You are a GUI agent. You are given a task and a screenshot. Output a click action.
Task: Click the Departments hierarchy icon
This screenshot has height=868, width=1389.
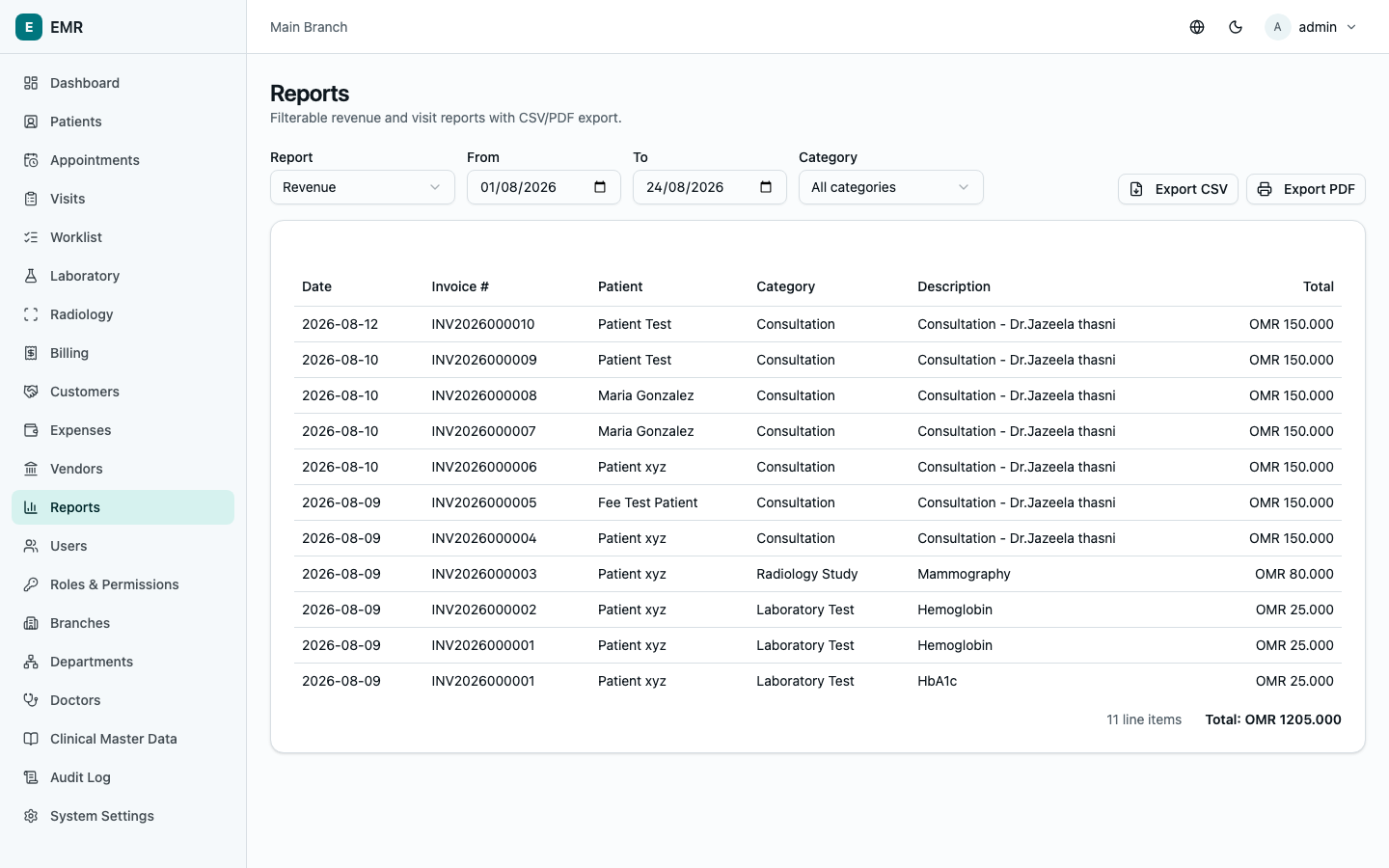31,662
